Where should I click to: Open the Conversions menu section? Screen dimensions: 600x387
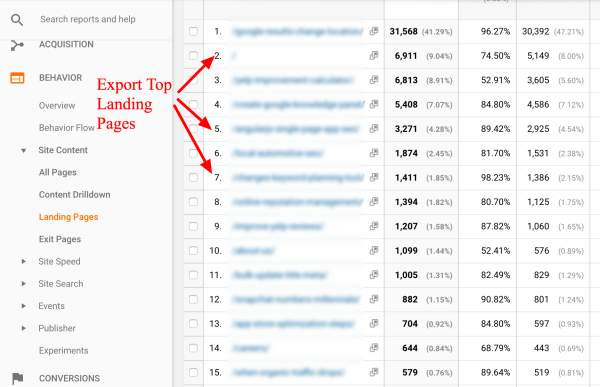pos(69,378)
